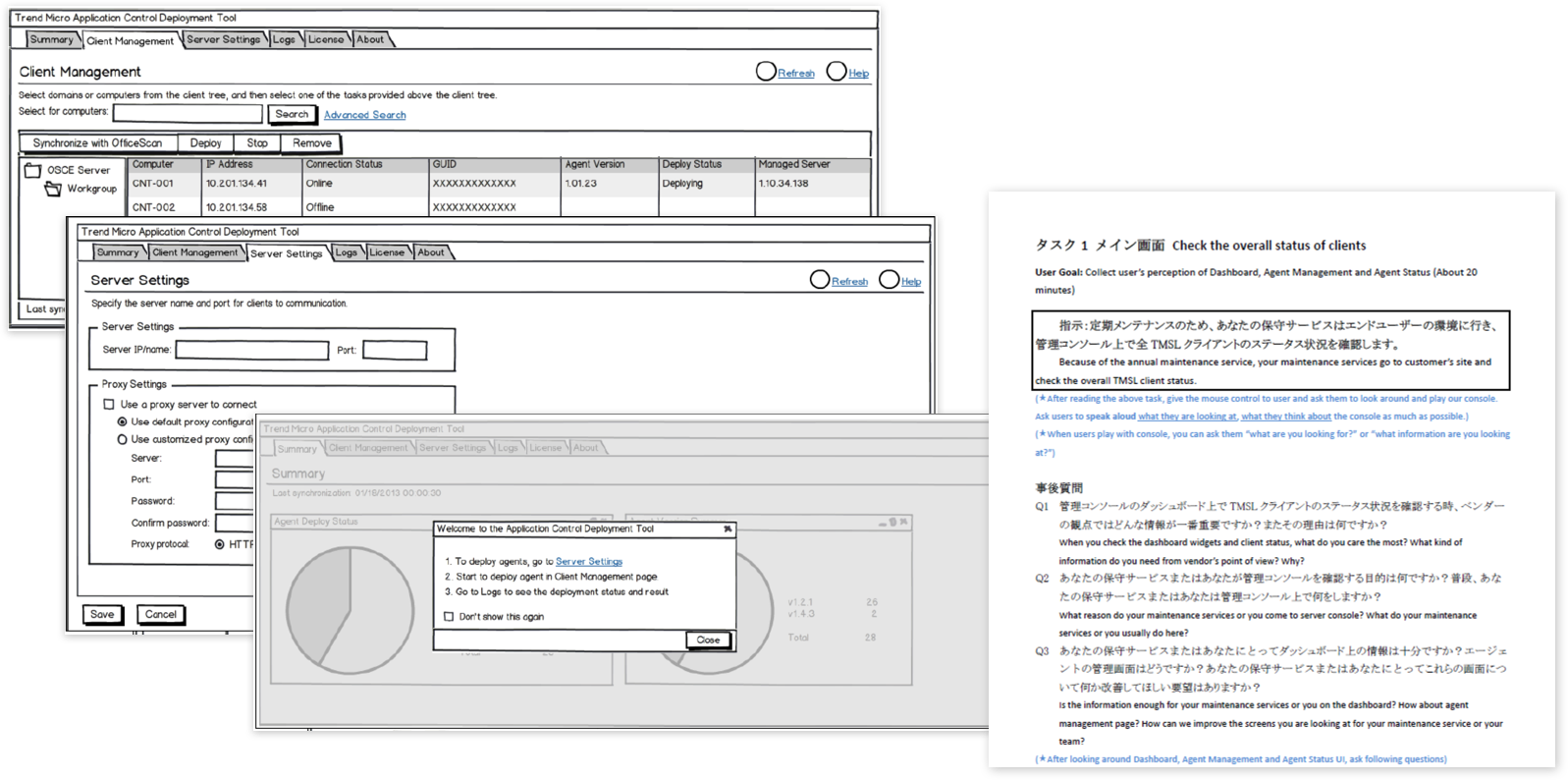Click the Refresh circle icon in Client Management
Image resolution: width=1568 pixels, height=780 pixels.
[x=766, y=71]
